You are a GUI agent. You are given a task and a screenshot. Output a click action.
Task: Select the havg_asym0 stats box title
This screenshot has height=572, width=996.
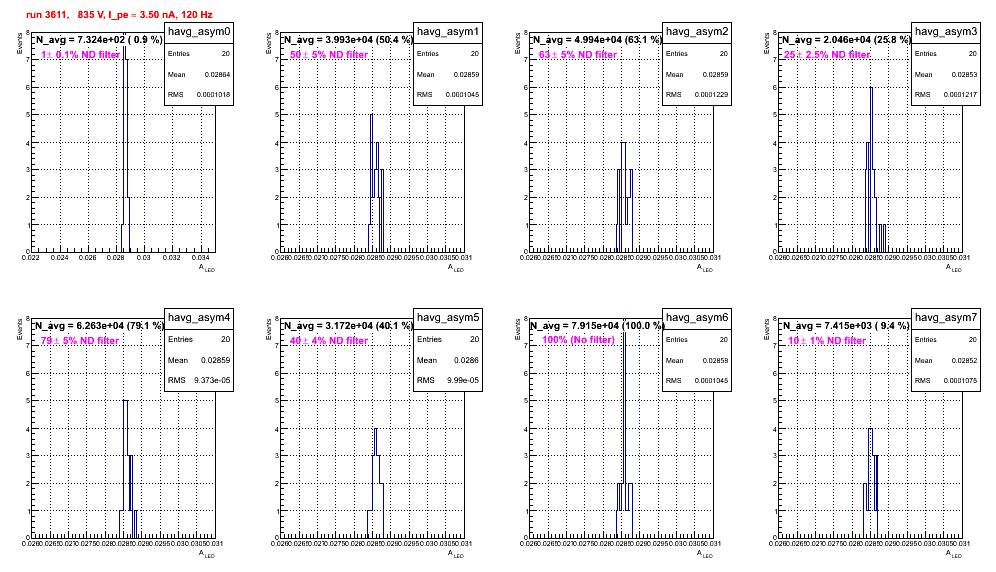[x=199, y=32]
